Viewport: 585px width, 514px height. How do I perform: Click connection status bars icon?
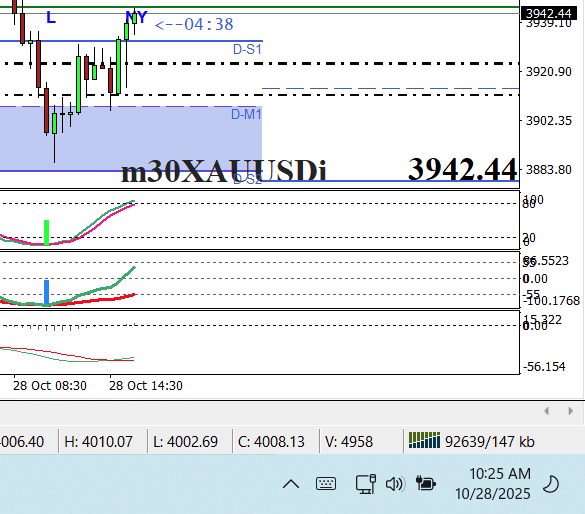tap(424, 440)
